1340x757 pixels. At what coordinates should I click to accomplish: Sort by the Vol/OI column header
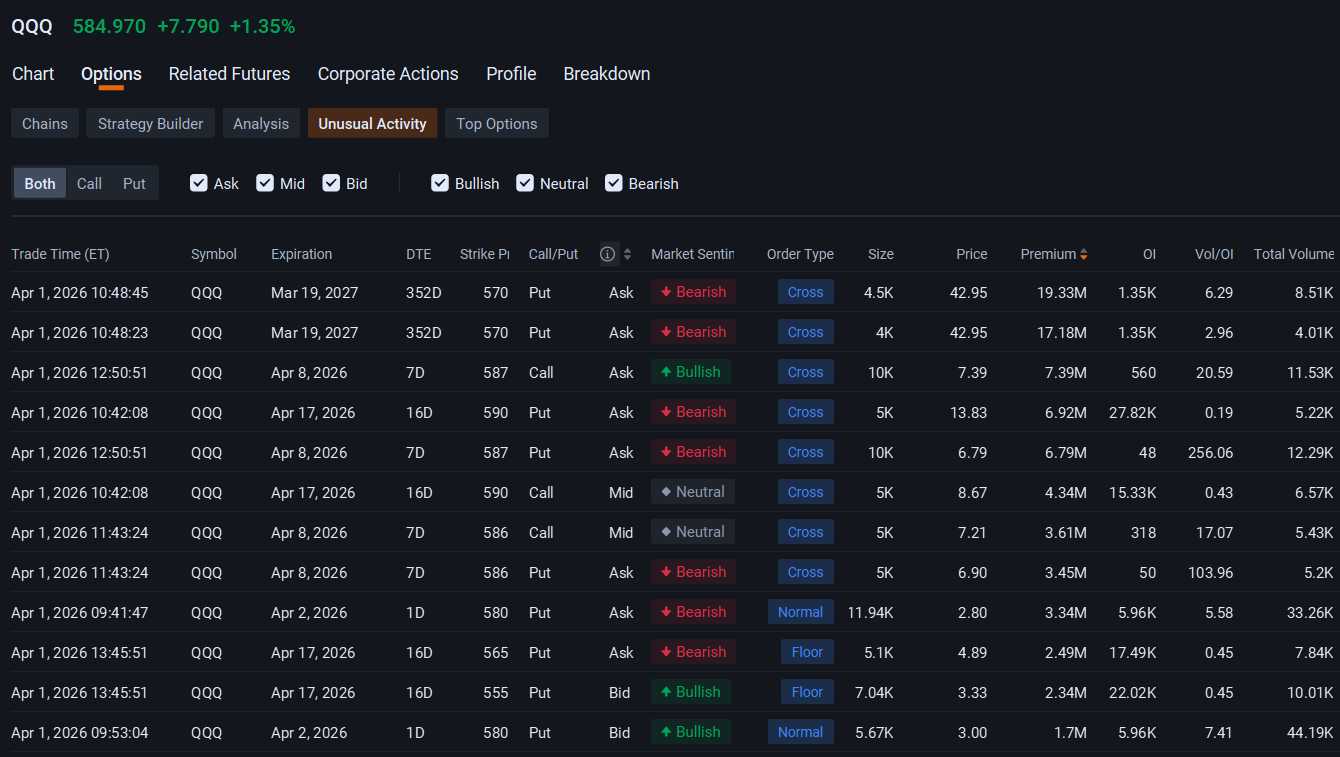point(1214,254)
